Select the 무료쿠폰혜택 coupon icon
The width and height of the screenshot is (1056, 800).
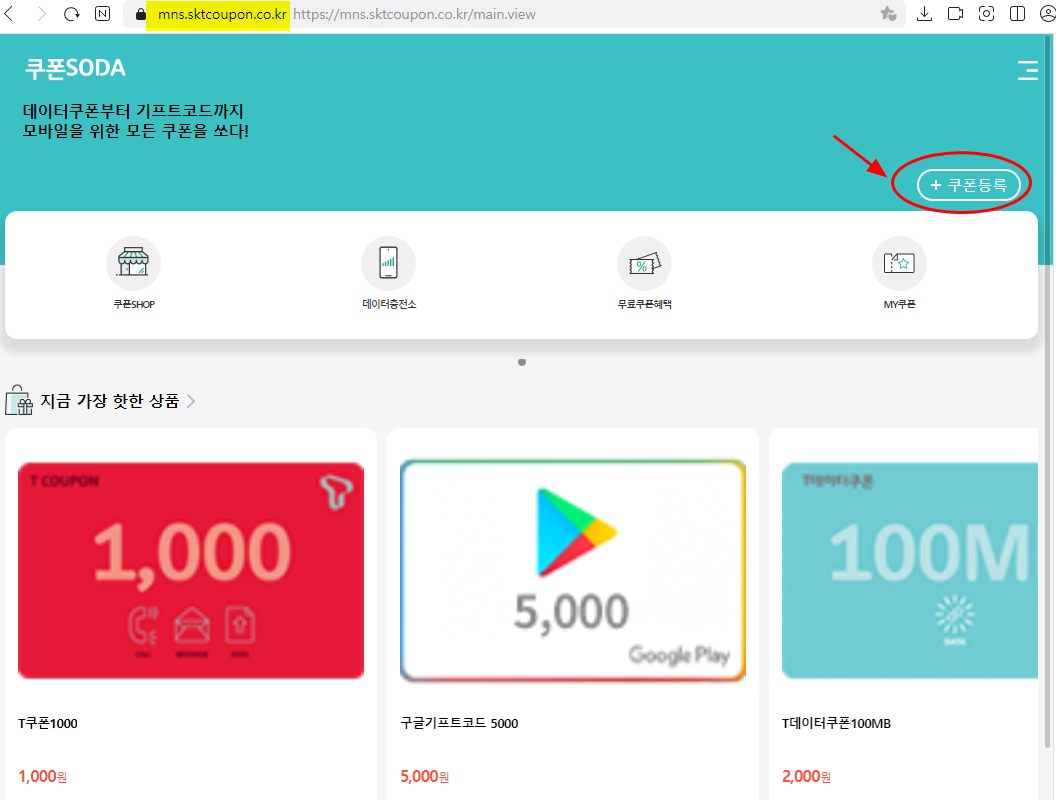click(x=644, y=262)
